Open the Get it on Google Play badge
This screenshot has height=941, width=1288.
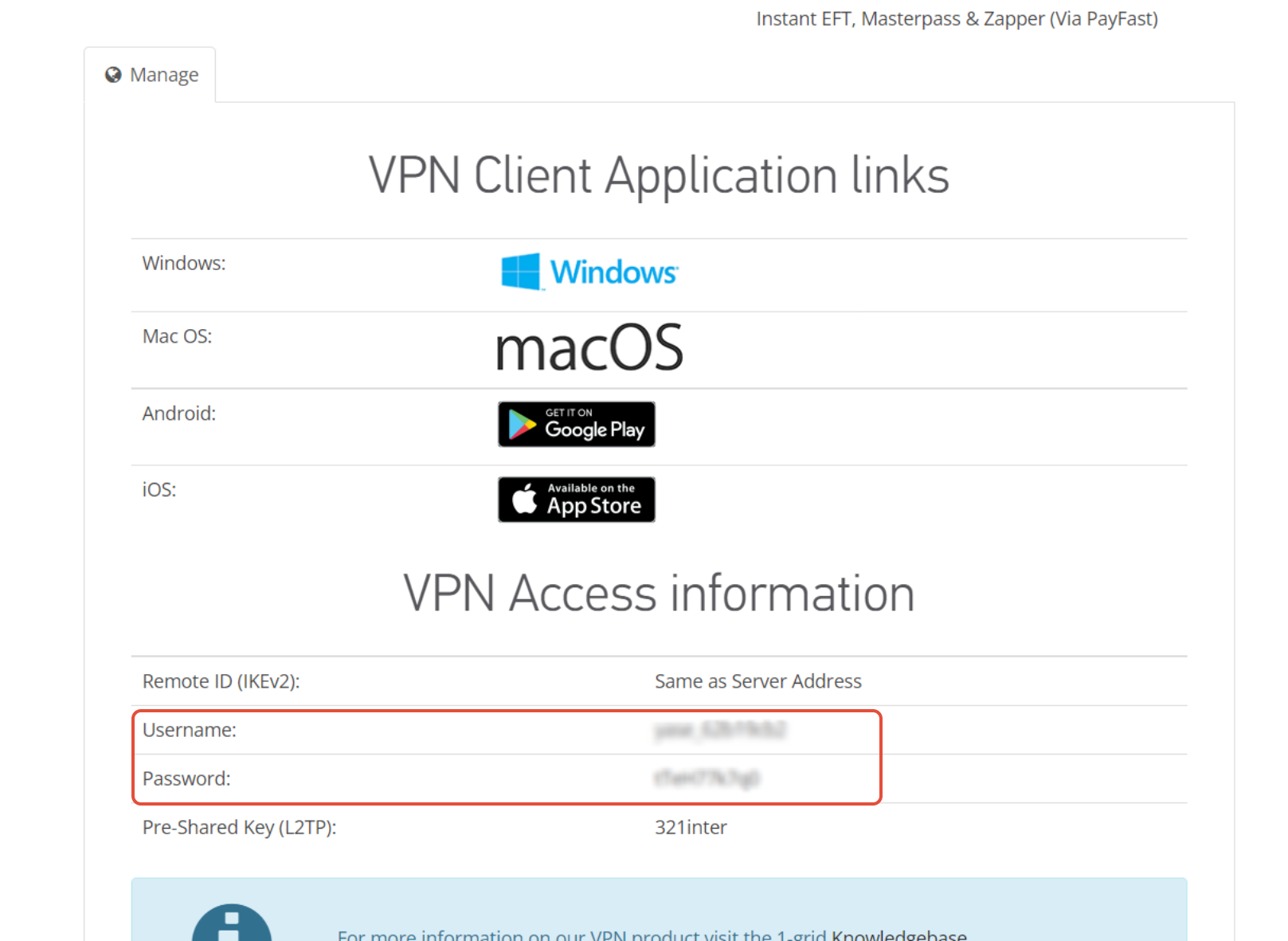(x=577, y=424)
